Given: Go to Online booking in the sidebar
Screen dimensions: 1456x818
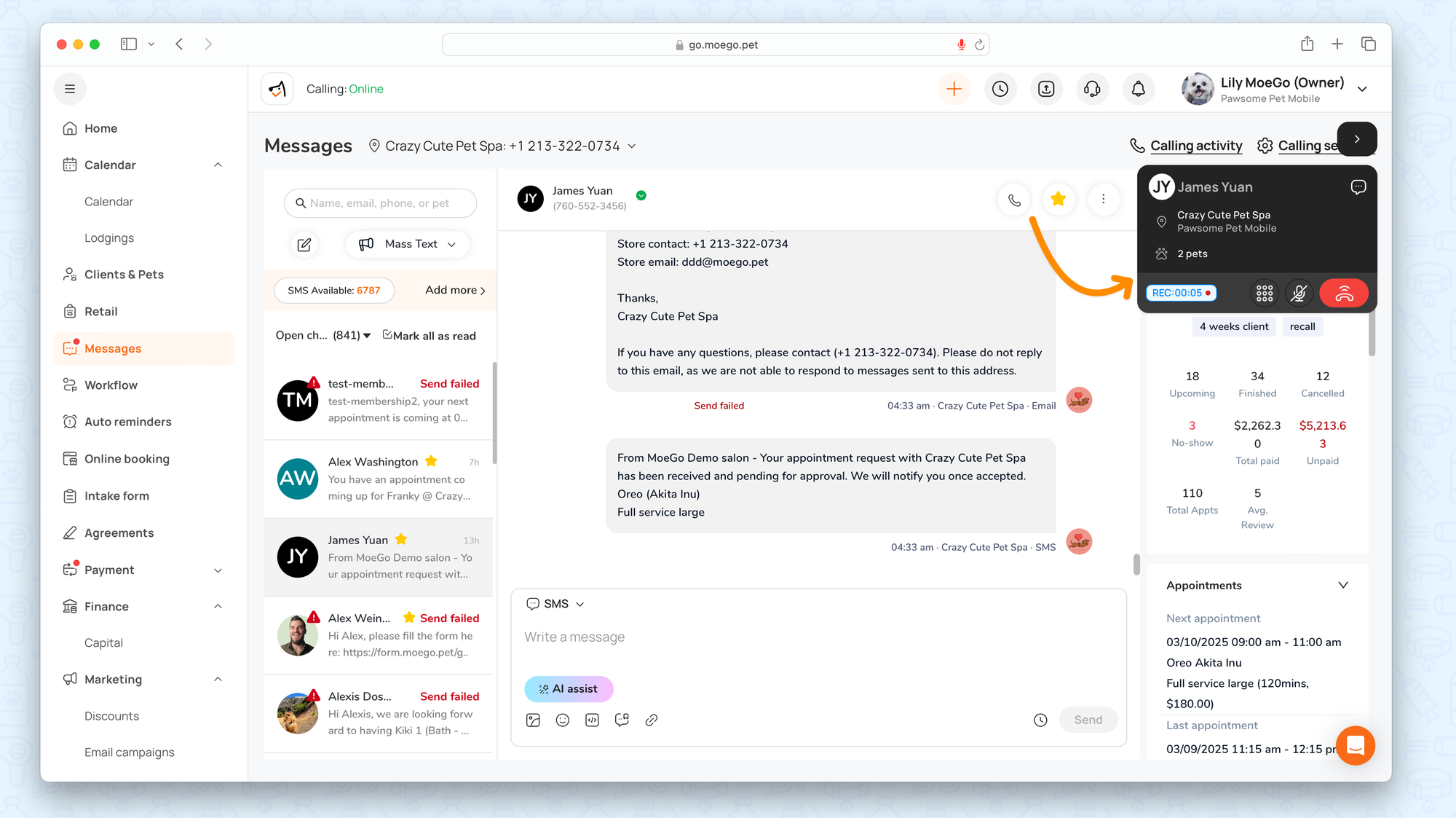Looking at the screenshot, I should 127,459.
